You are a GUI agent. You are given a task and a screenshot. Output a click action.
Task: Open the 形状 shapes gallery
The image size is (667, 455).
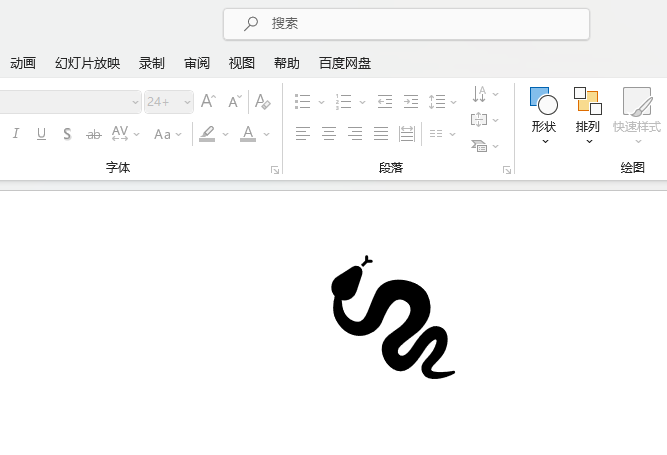click(544, 116)
